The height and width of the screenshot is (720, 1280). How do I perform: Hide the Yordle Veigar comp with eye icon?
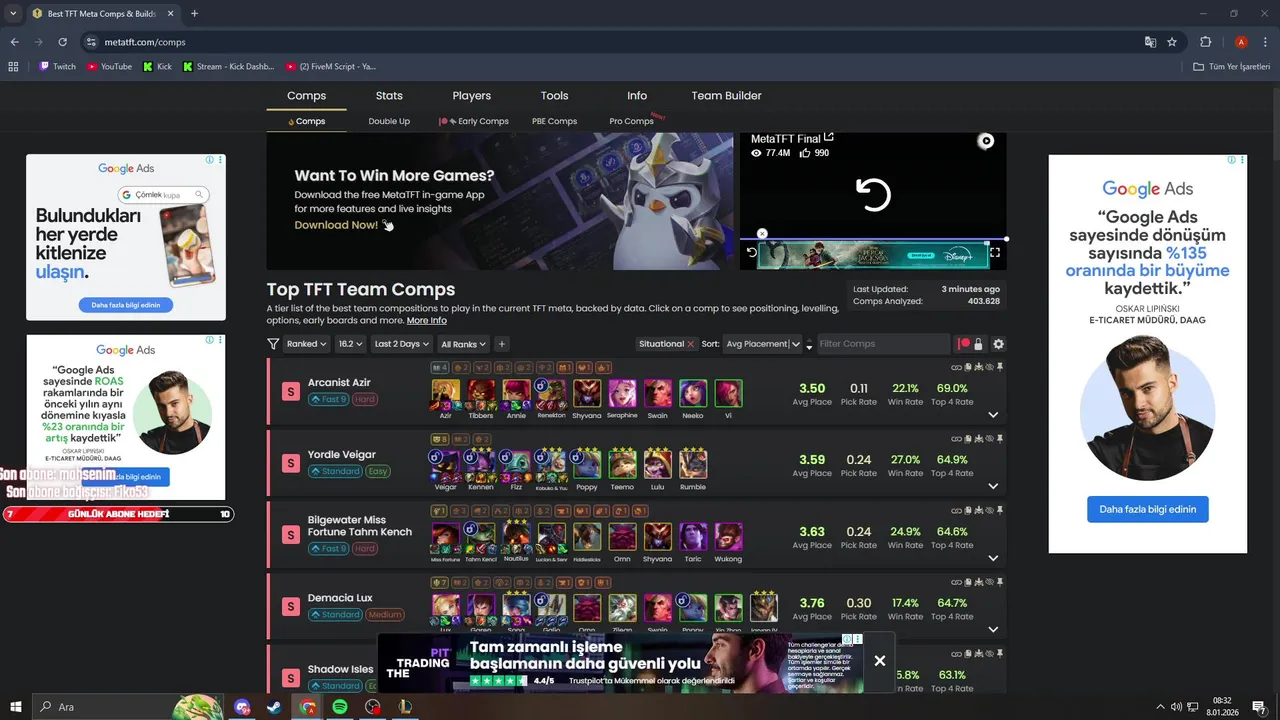pos(989,438)
